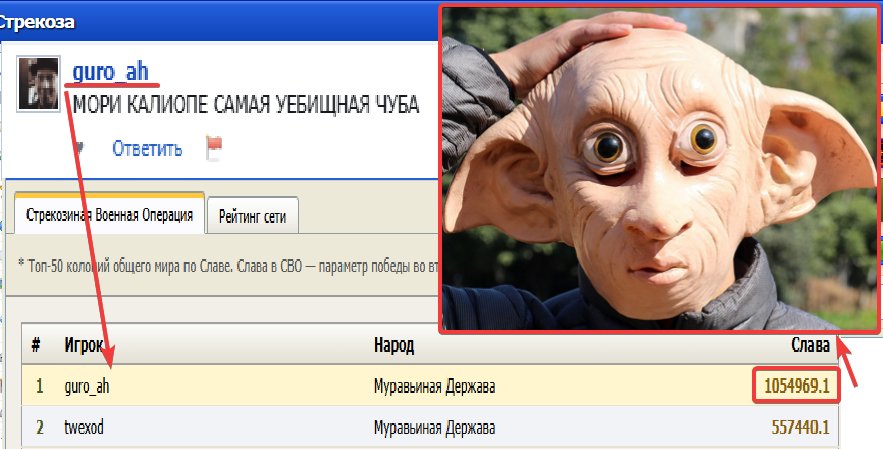The image size is (883, 449).
Task: Select player twexod in the ranking table
Action: click(84, 428)
